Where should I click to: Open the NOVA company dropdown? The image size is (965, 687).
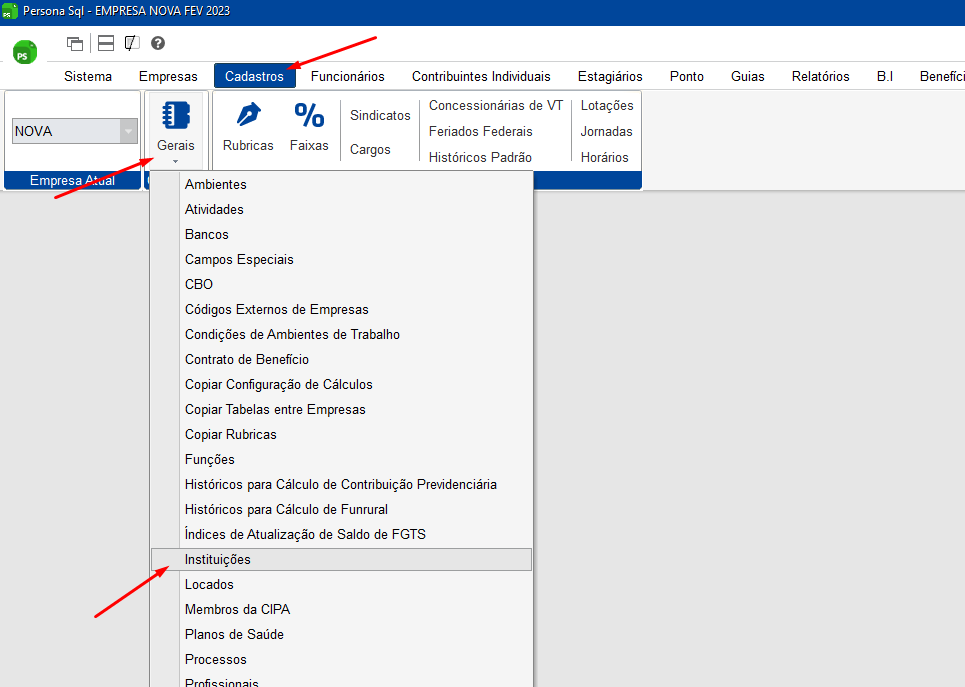pos(128,131)
